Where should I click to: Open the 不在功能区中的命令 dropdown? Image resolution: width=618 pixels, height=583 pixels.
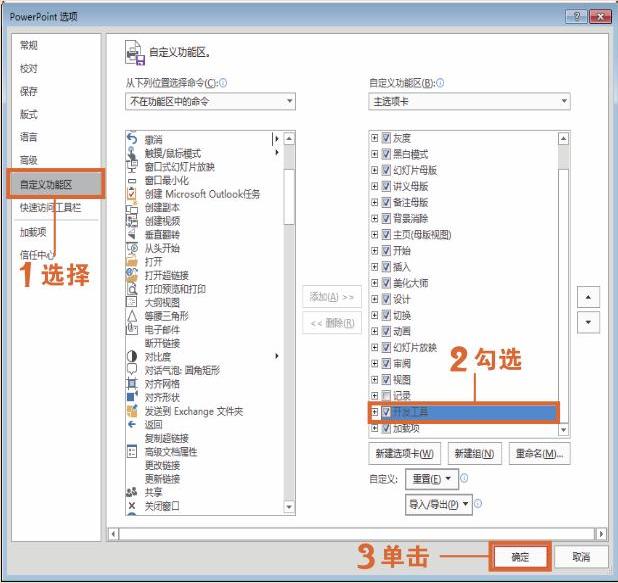[x=210, y=102]
